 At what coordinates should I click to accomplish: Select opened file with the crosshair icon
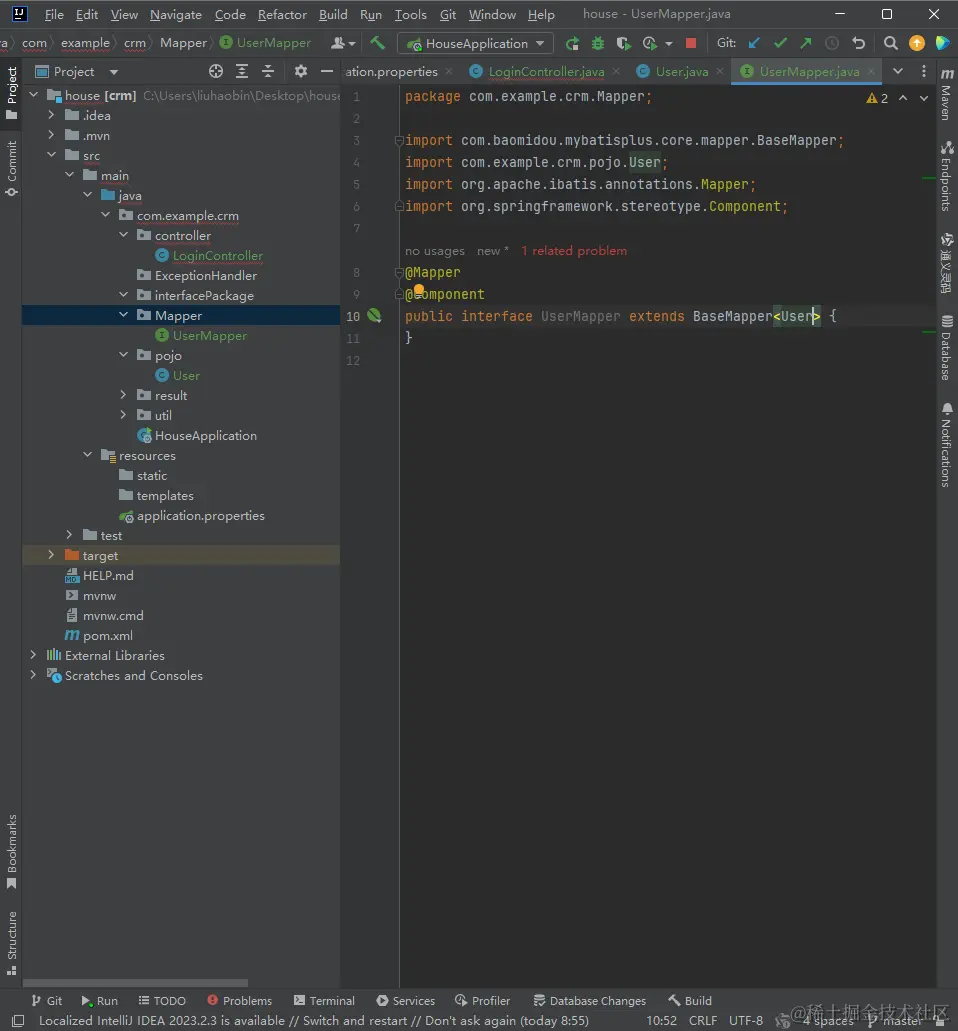pos(216,71)
